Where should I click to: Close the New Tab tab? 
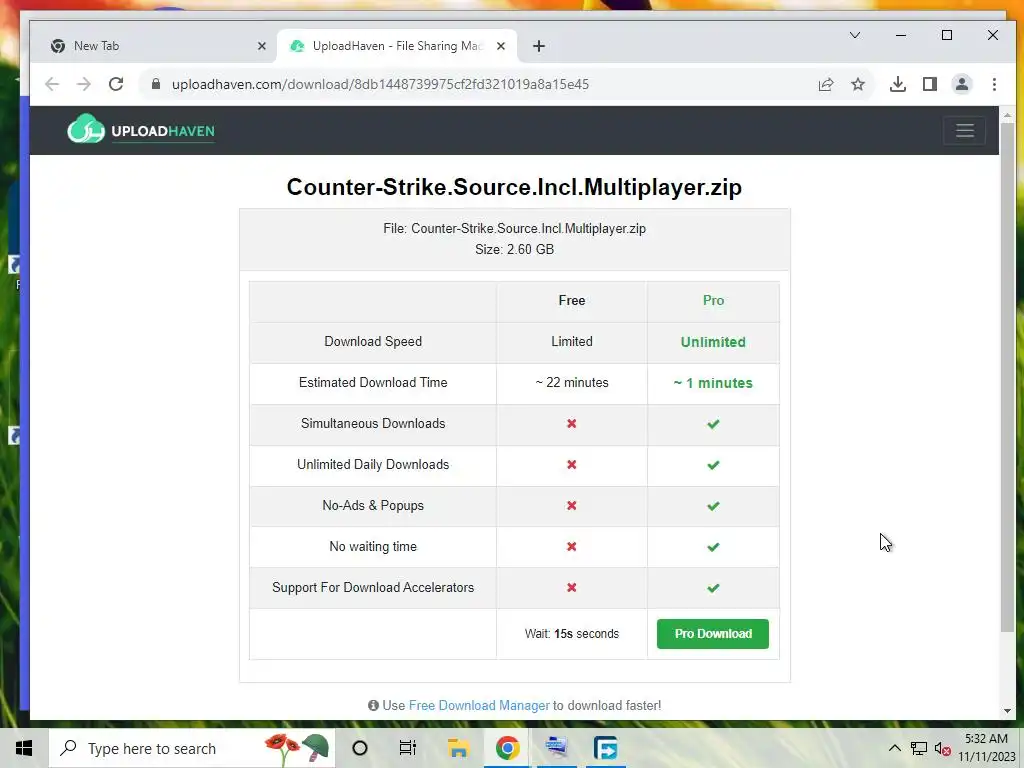[x=262, y=46]
